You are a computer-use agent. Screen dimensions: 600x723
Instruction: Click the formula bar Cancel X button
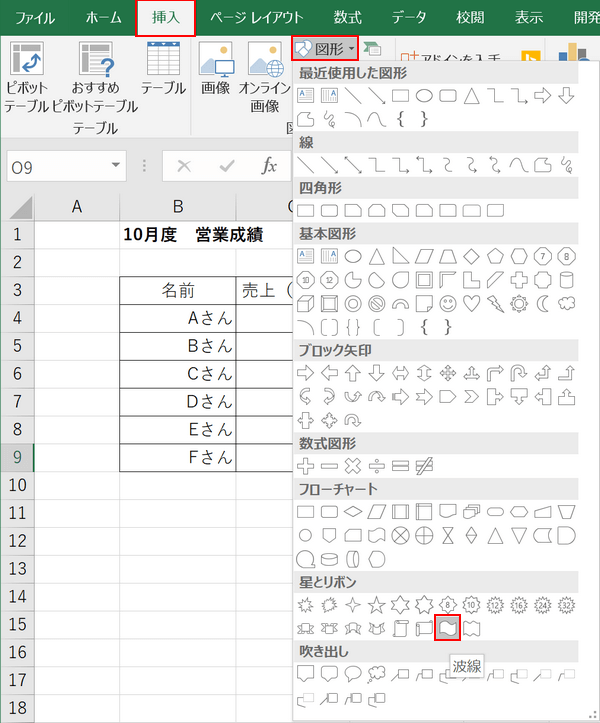click(x=184, y=166)
